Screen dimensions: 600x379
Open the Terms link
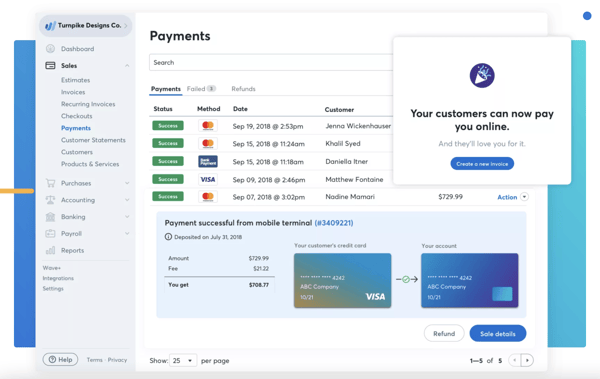coord(94,360)
